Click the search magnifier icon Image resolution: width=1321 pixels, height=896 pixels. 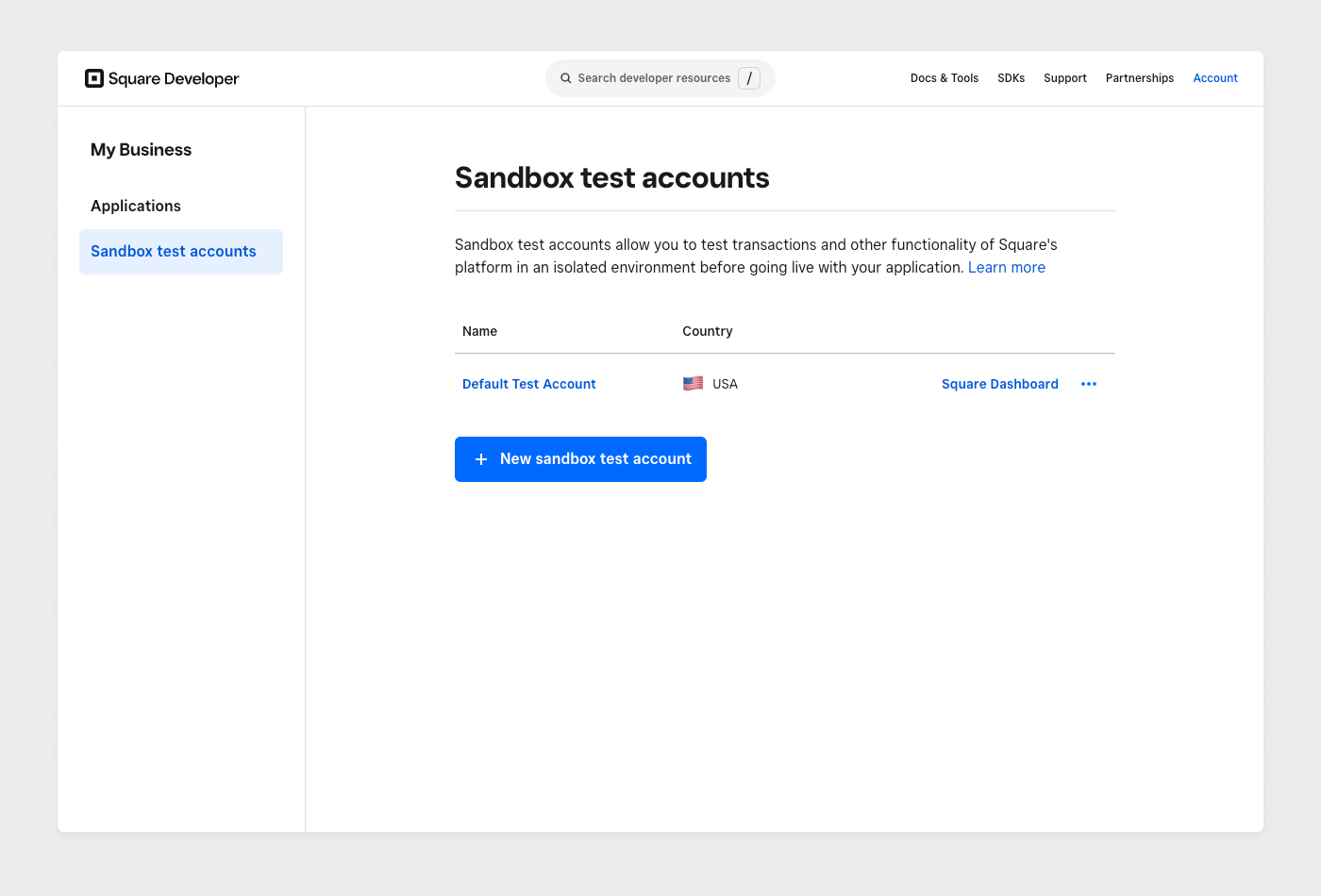[566, 78]
